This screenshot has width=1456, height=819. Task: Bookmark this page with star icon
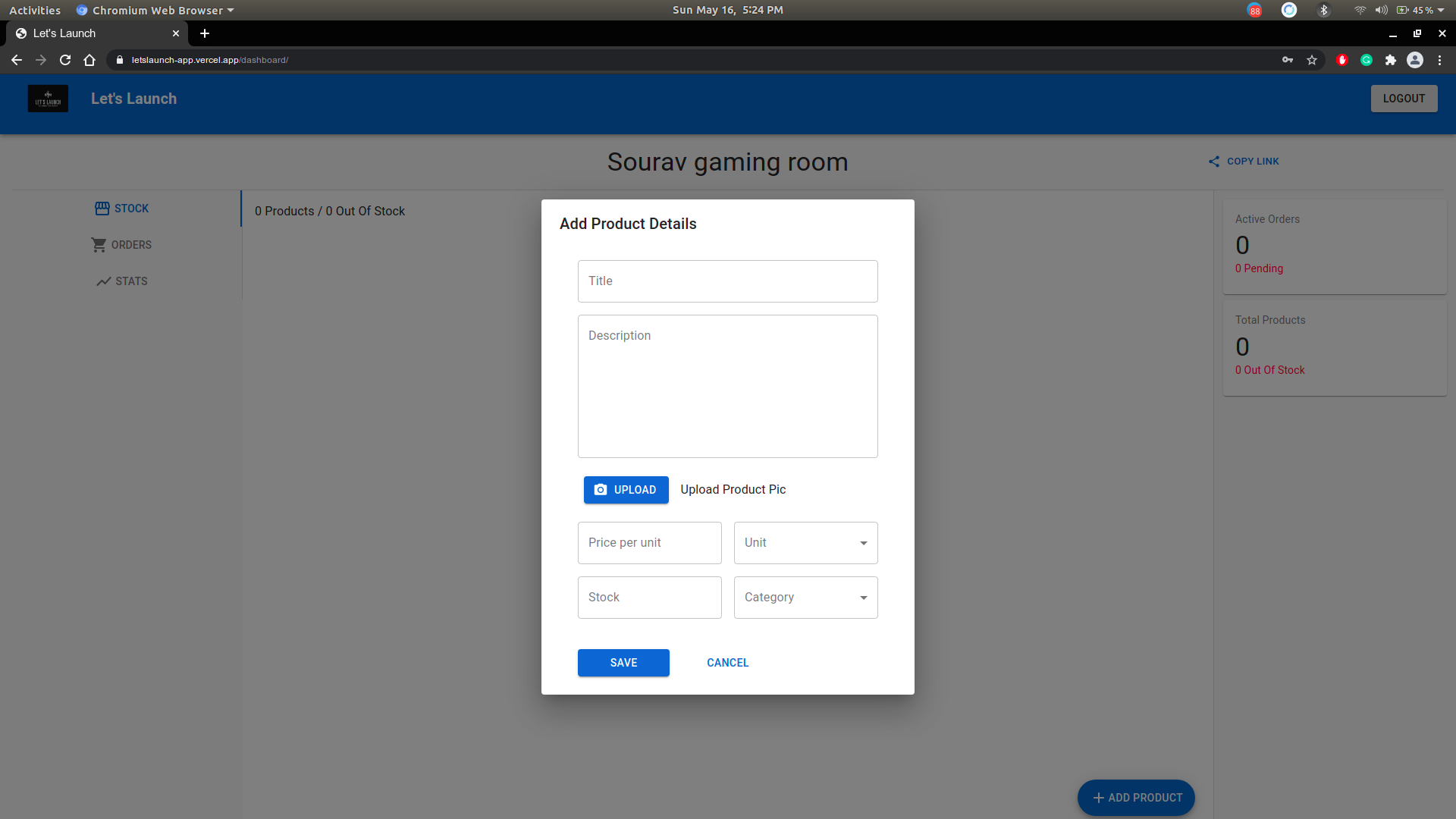(x=1312, y=60)
